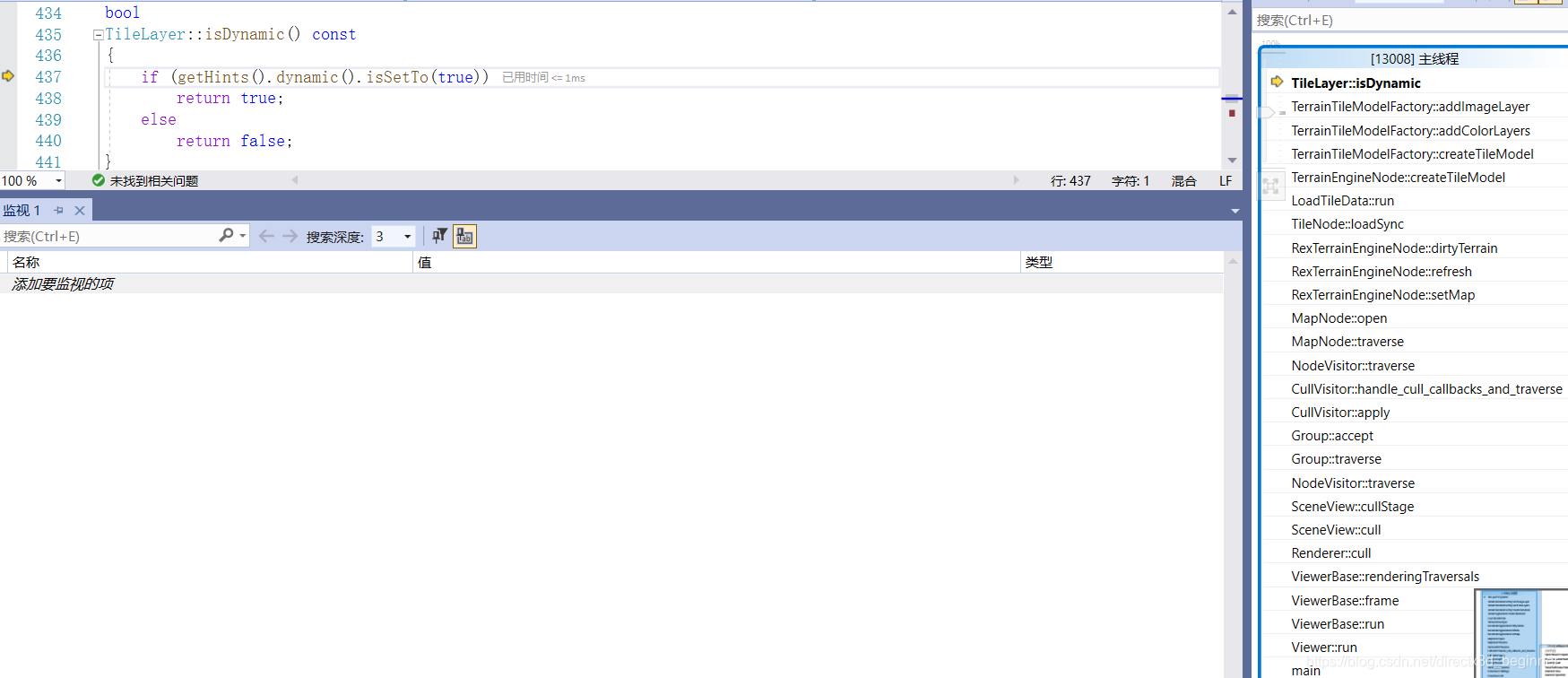Image resolution: width=1568 pixels, height=678 pixels.
Task: Select TerrainTileModelFactory::addColorLayers frame
Action: tap(1410, 131)
